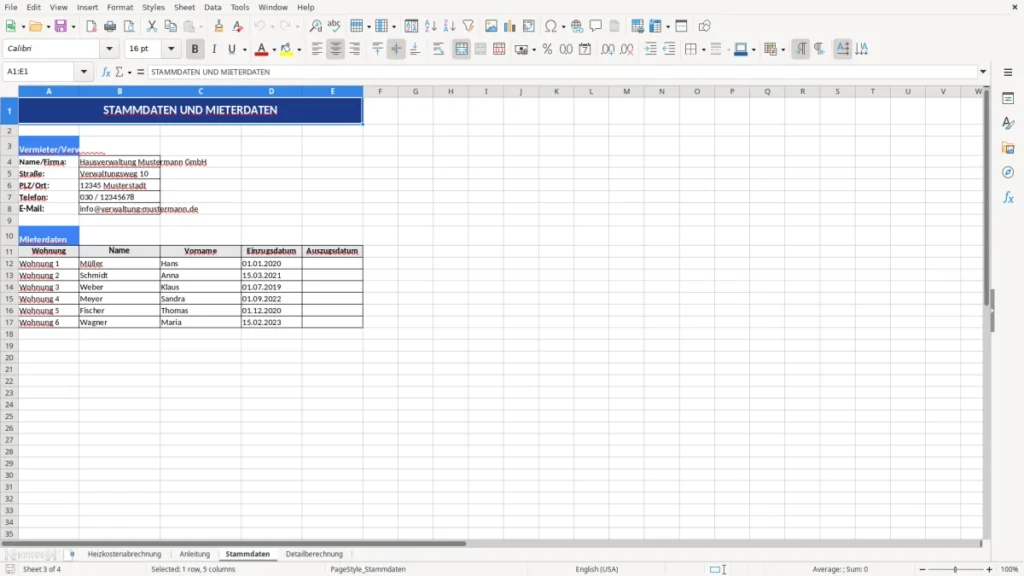Open sidebar Gallery panel

[x=1008, y=148]
